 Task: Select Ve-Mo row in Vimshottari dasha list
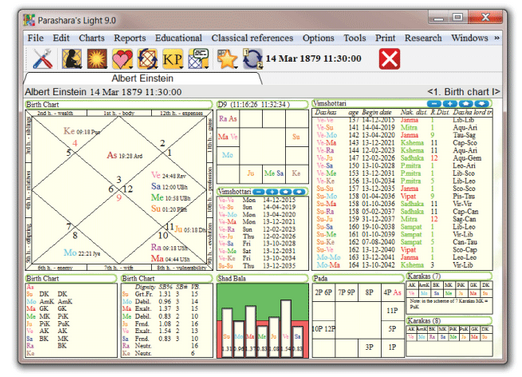tap(402, 135)
